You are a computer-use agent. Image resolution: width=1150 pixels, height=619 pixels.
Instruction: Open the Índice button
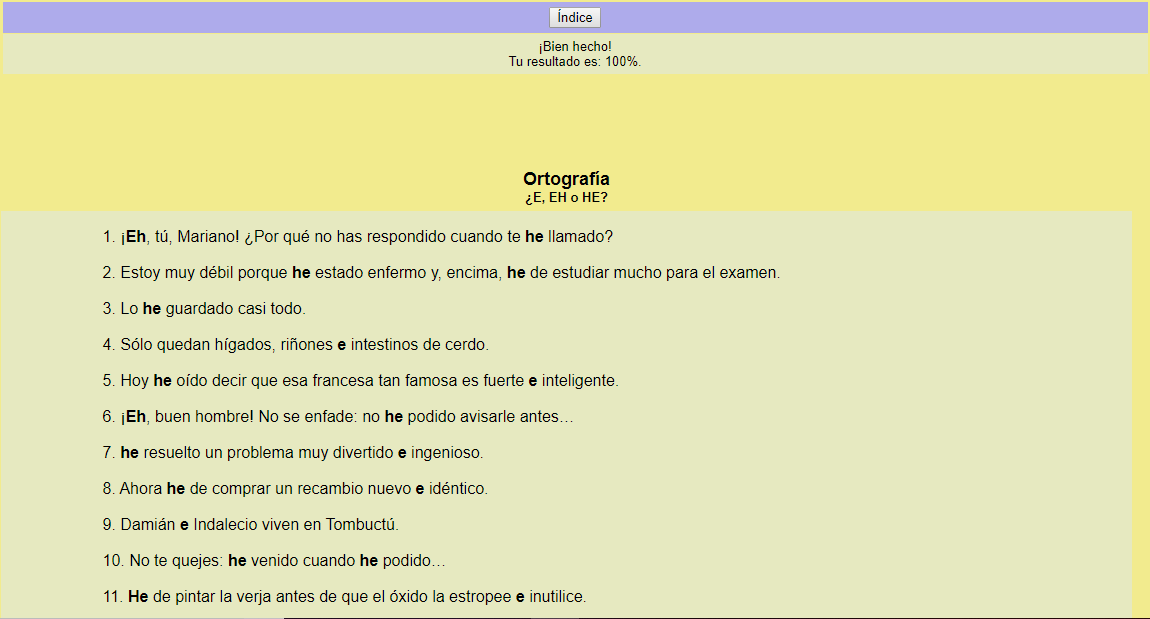pyautogui.click(x=574, y=18)
